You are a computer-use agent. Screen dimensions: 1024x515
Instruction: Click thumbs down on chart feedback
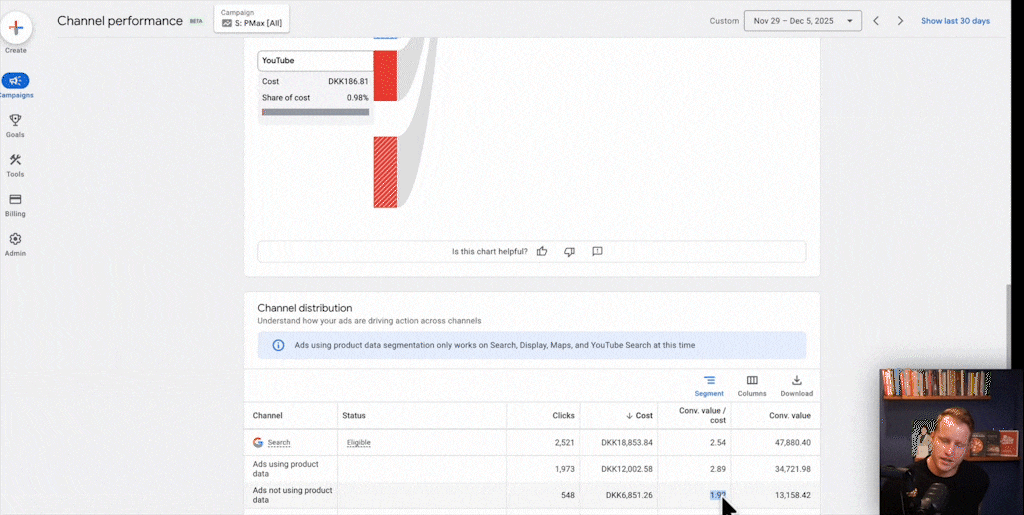(x=569, y=251)
